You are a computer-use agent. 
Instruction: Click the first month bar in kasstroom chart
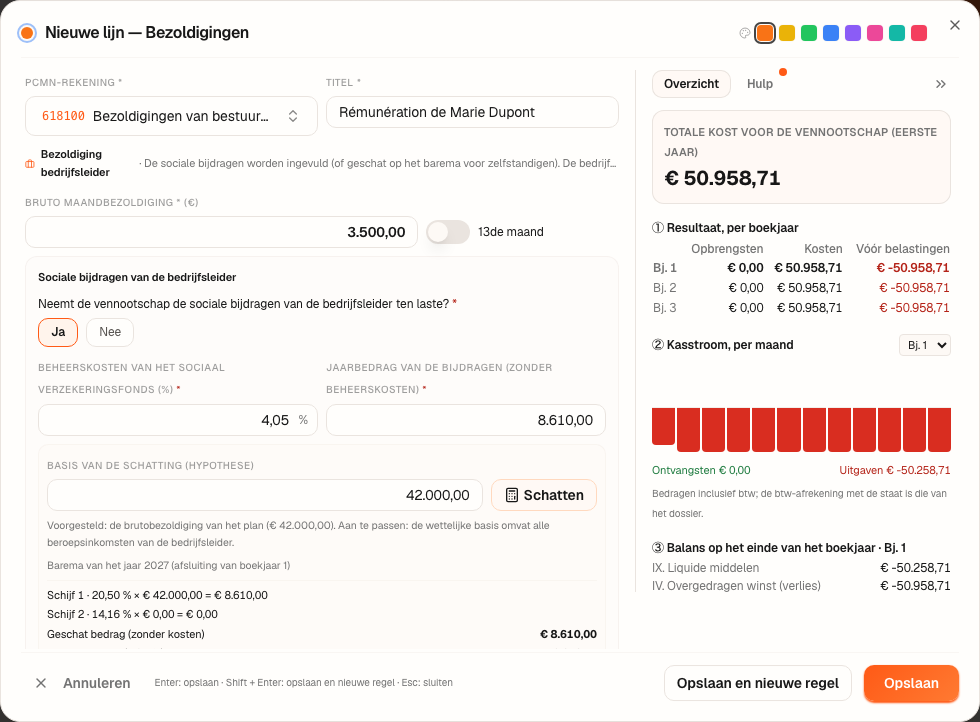(663, 426)
